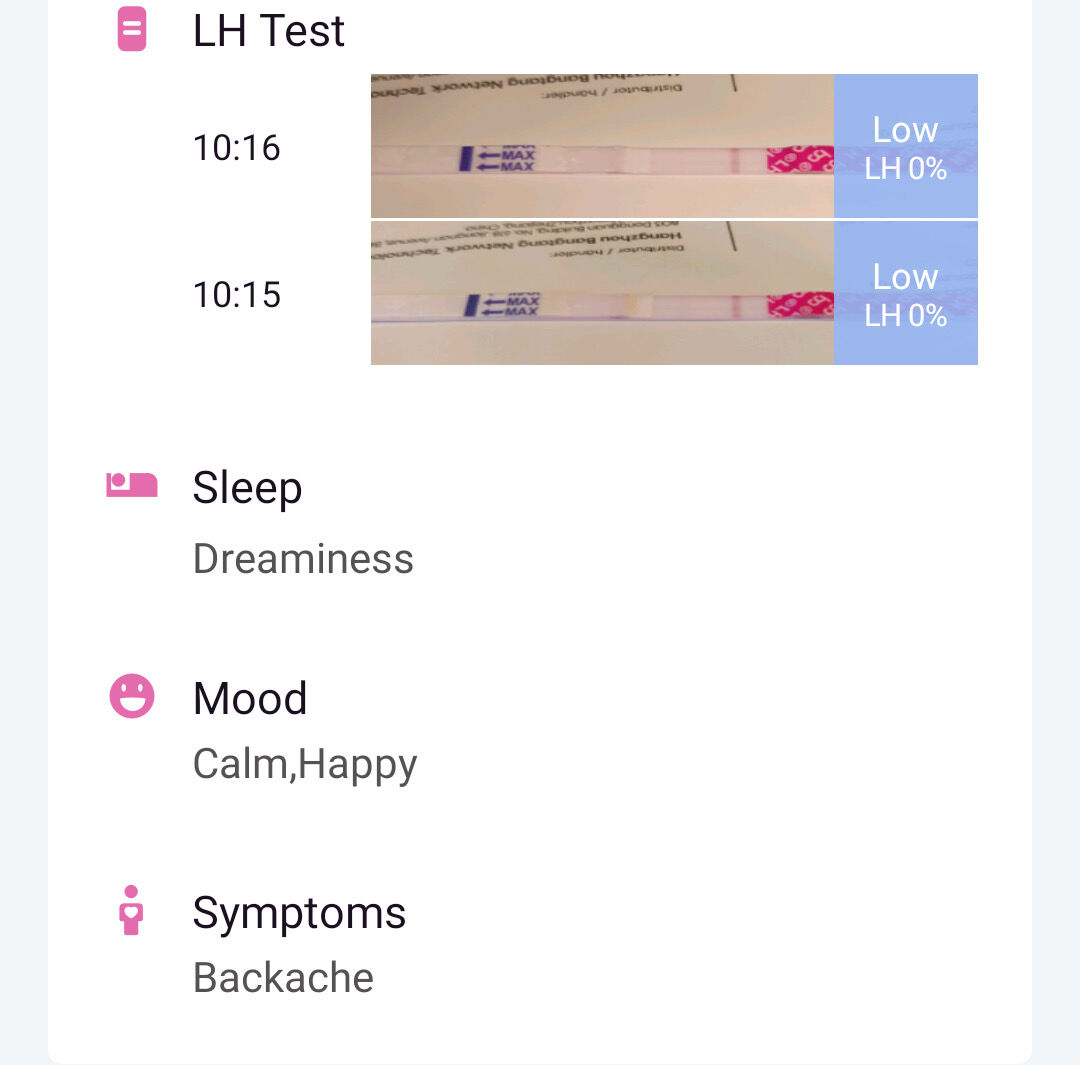Image resolution: width=1080 pixels, height=1065 pixels.
Task: View the 10:16 test strip photo
Action: tap(602, 146)
